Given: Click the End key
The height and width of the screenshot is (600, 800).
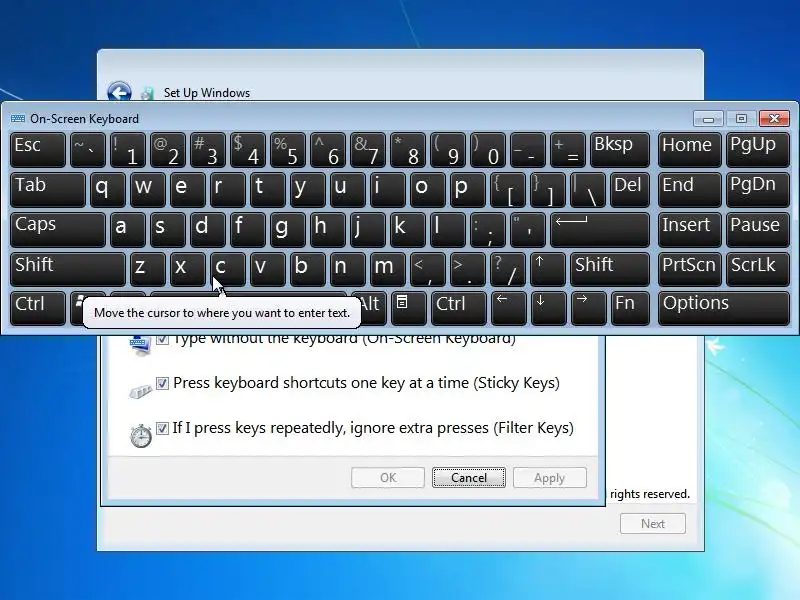Looking at the screenshot, I should [x=689, y=189].
